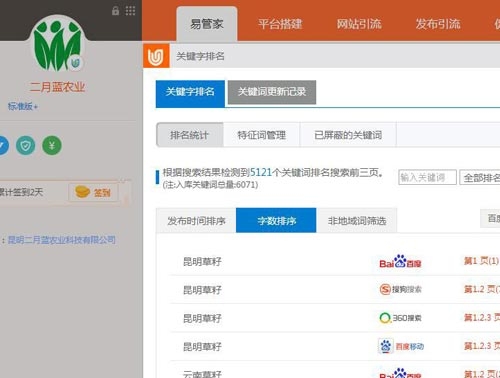This screenshot has height=378, width=500.
Task: Open the 网站引流 menu
Action: point(359,24)
